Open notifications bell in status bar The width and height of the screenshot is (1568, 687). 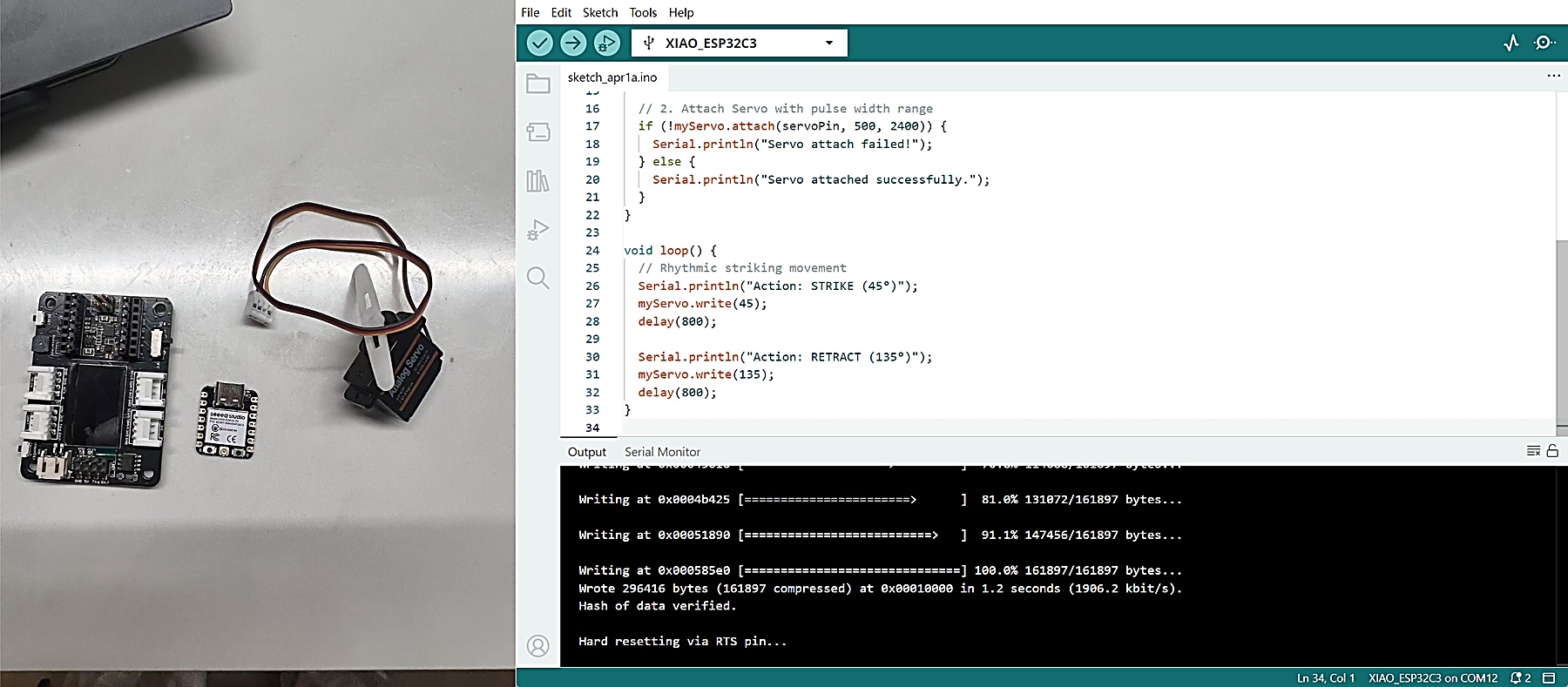tap(1520, 677)
